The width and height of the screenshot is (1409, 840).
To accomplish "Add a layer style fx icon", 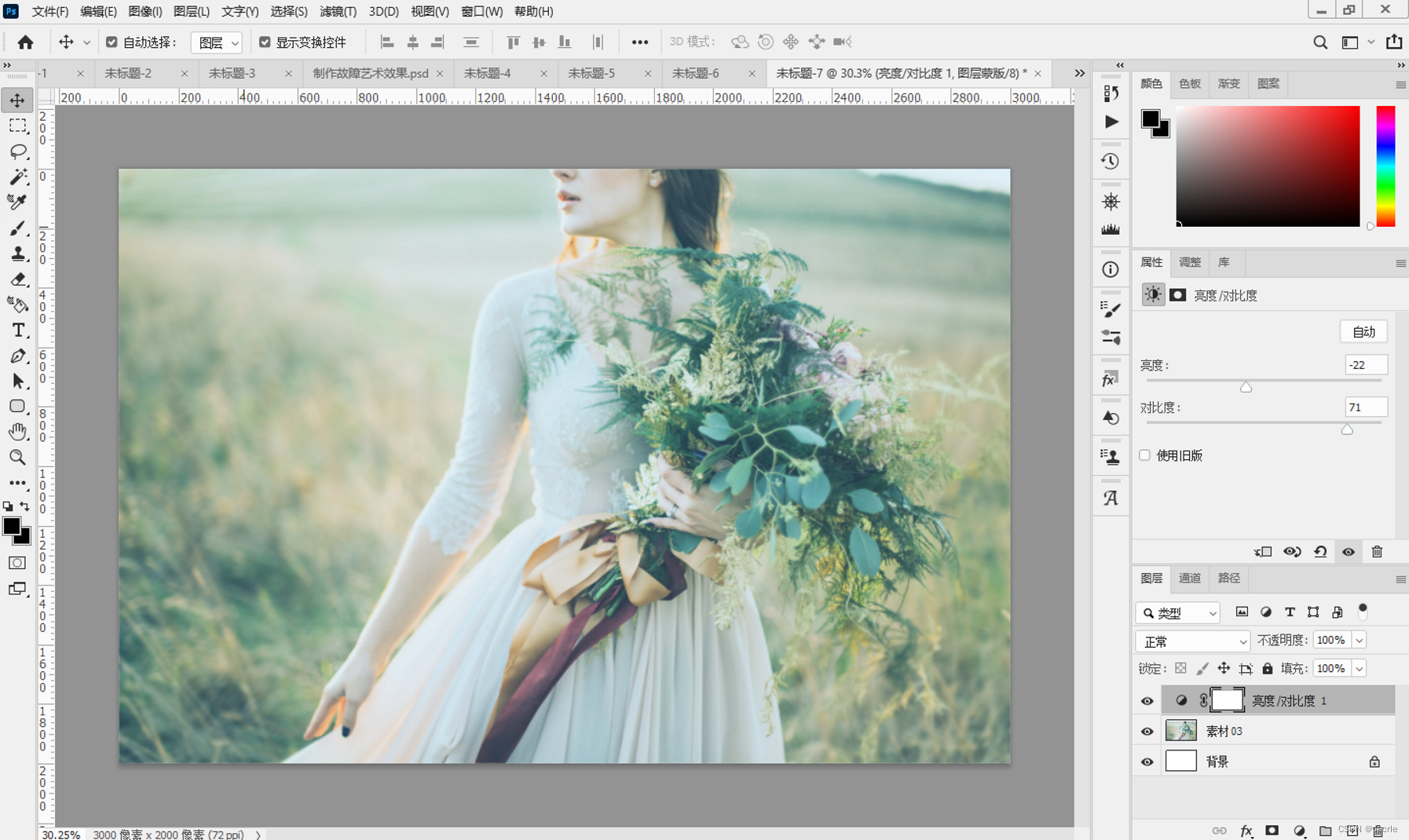I will pyautogui.click(x=1246, y=831).
